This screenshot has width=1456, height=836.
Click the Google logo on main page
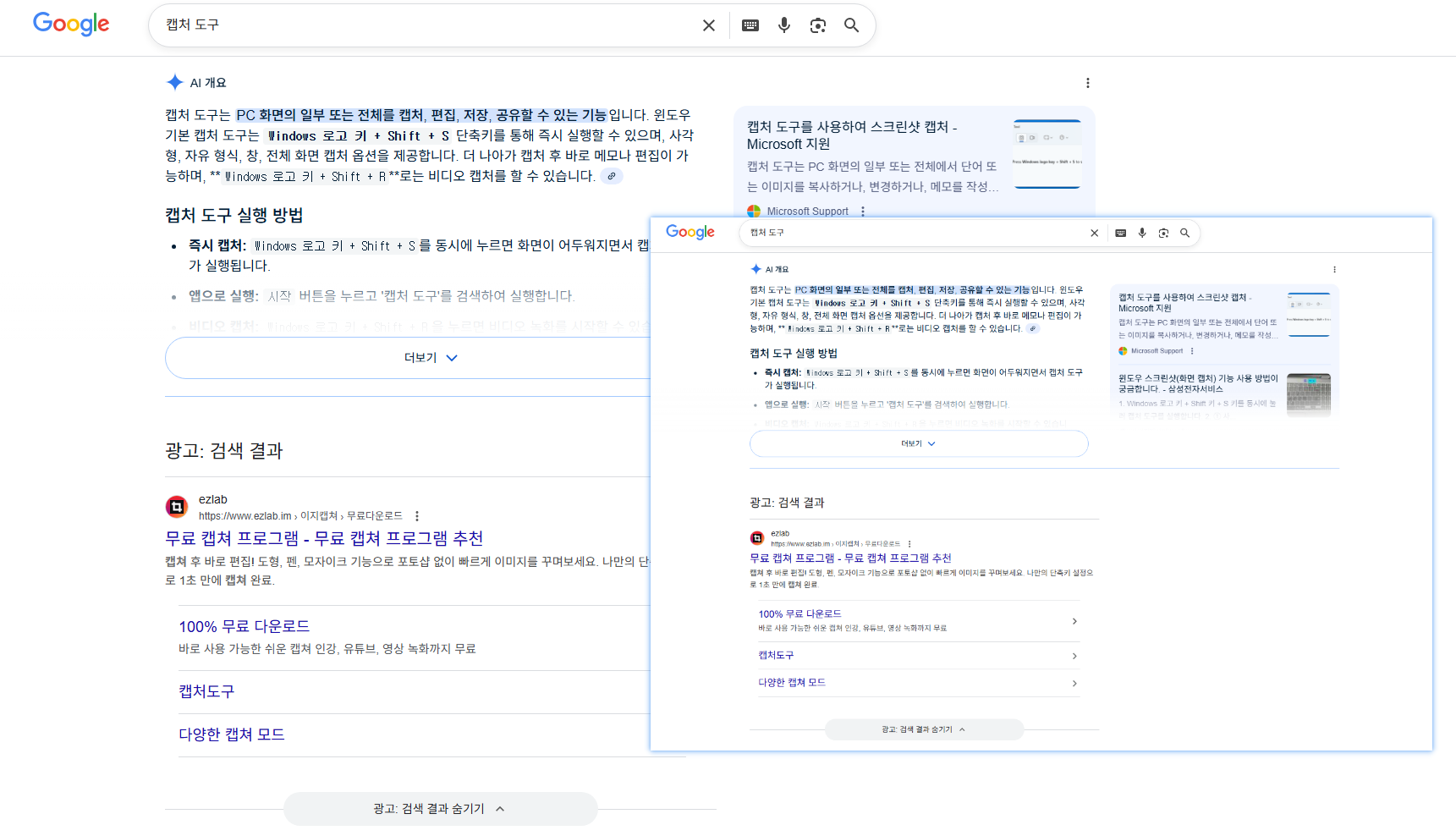[x=71, y=25]
